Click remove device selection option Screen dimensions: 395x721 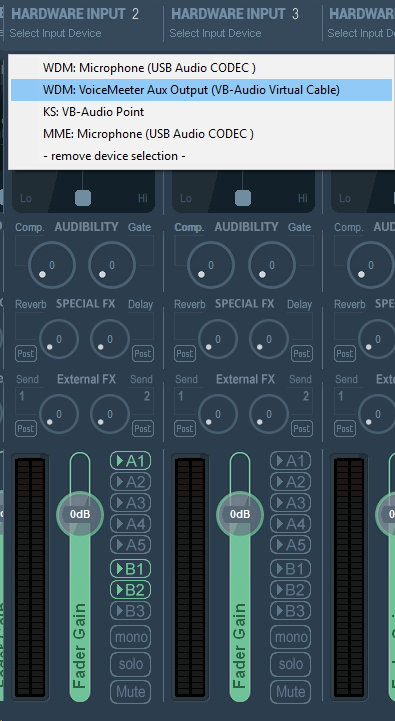[201, 156]
